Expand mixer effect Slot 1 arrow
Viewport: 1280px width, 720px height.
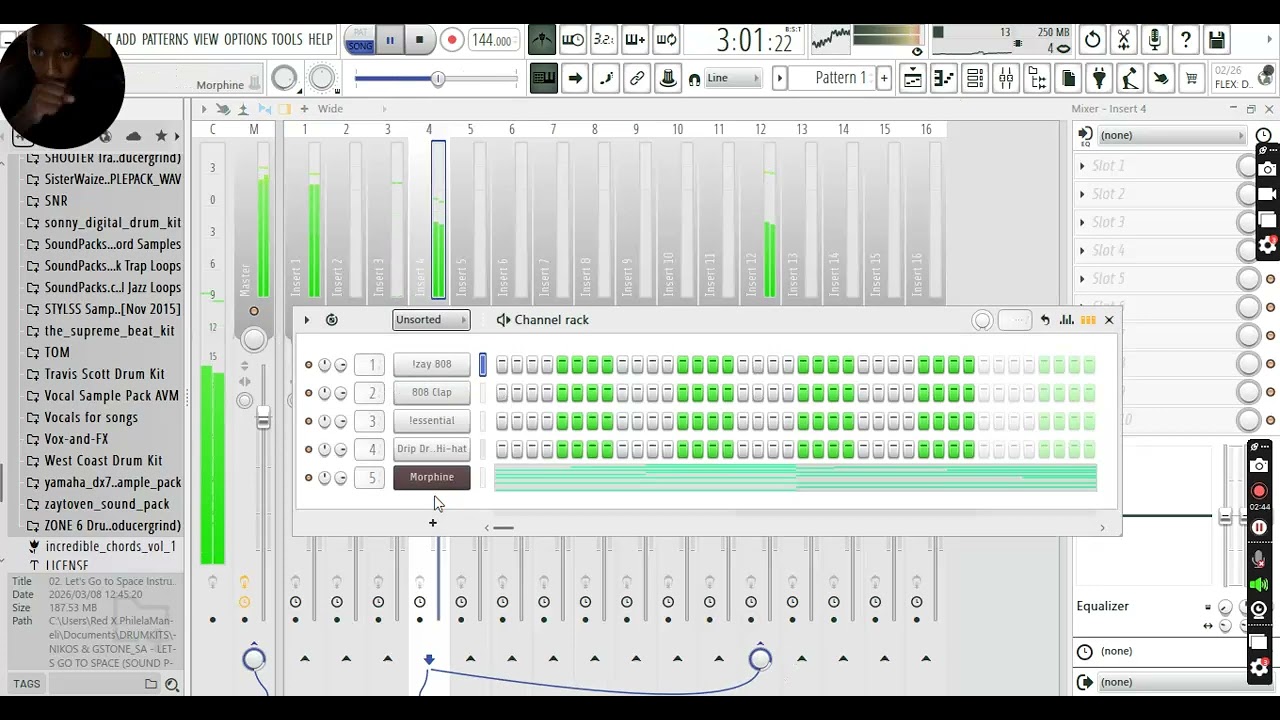click(x=1082, y=166)
